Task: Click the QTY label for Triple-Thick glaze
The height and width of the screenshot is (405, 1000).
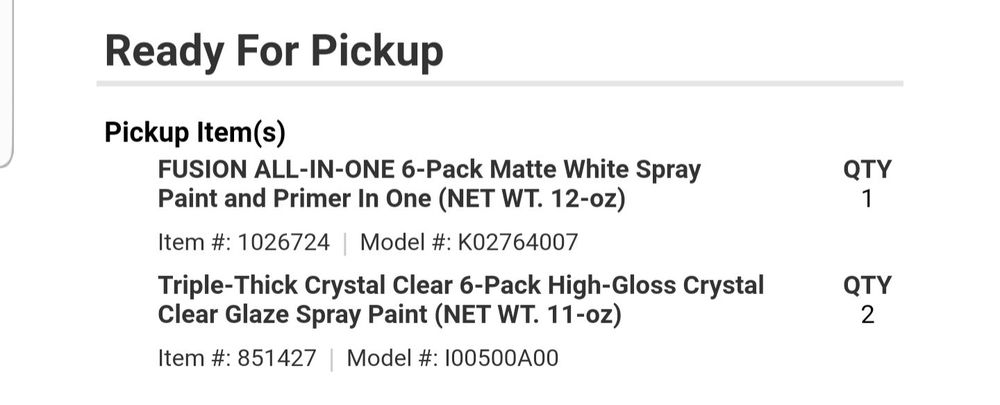Action: pyautogui.click(x=867, y=286)
